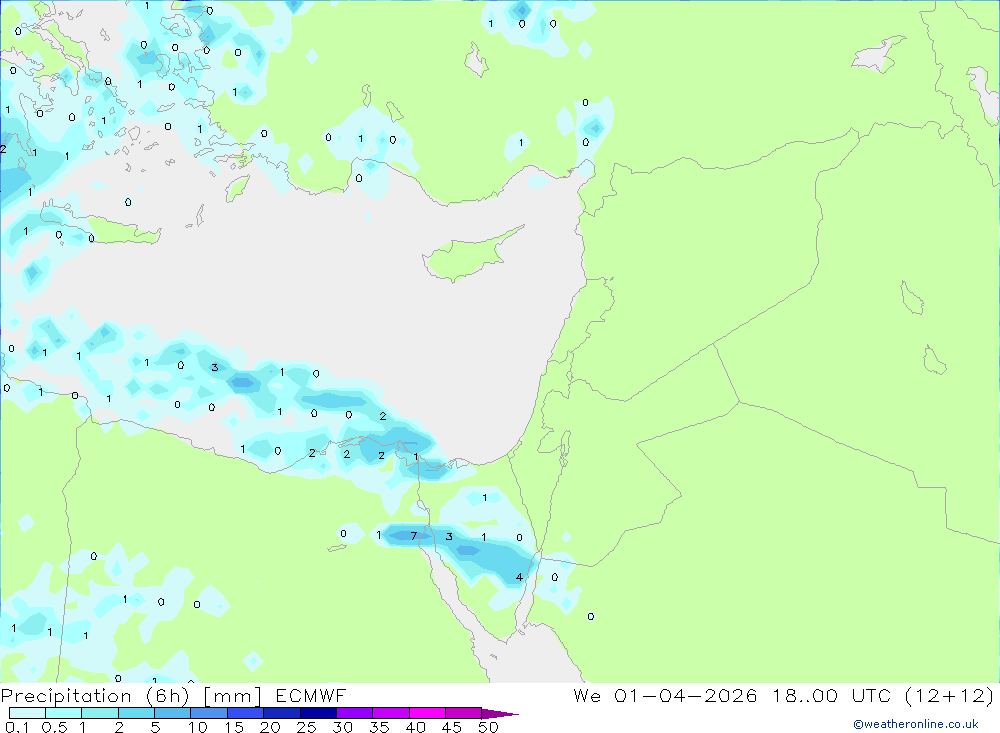Click the legend value '0.1'
The width and height of the screenshot is (1000, 733).
[17, 727]
